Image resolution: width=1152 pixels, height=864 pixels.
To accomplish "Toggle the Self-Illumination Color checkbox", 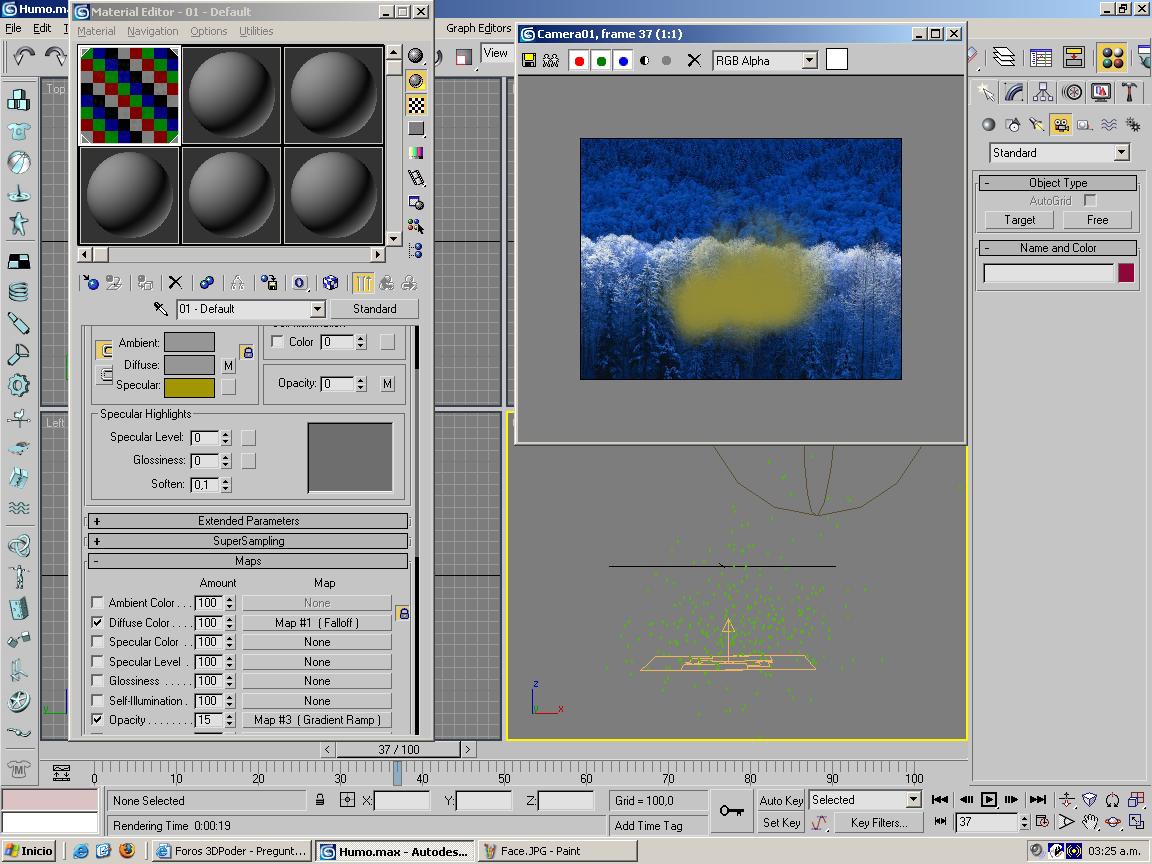I will point(278,342).
